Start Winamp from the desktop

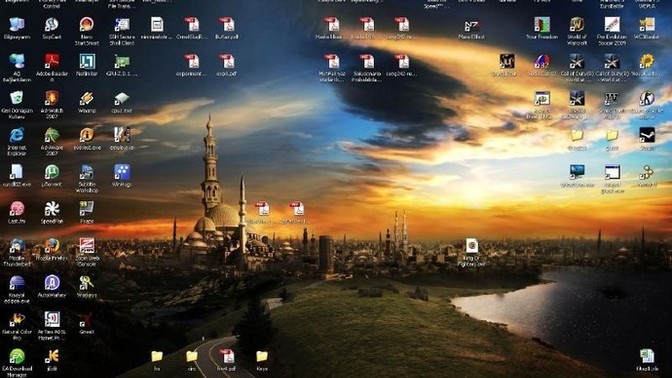click(87, 98)
